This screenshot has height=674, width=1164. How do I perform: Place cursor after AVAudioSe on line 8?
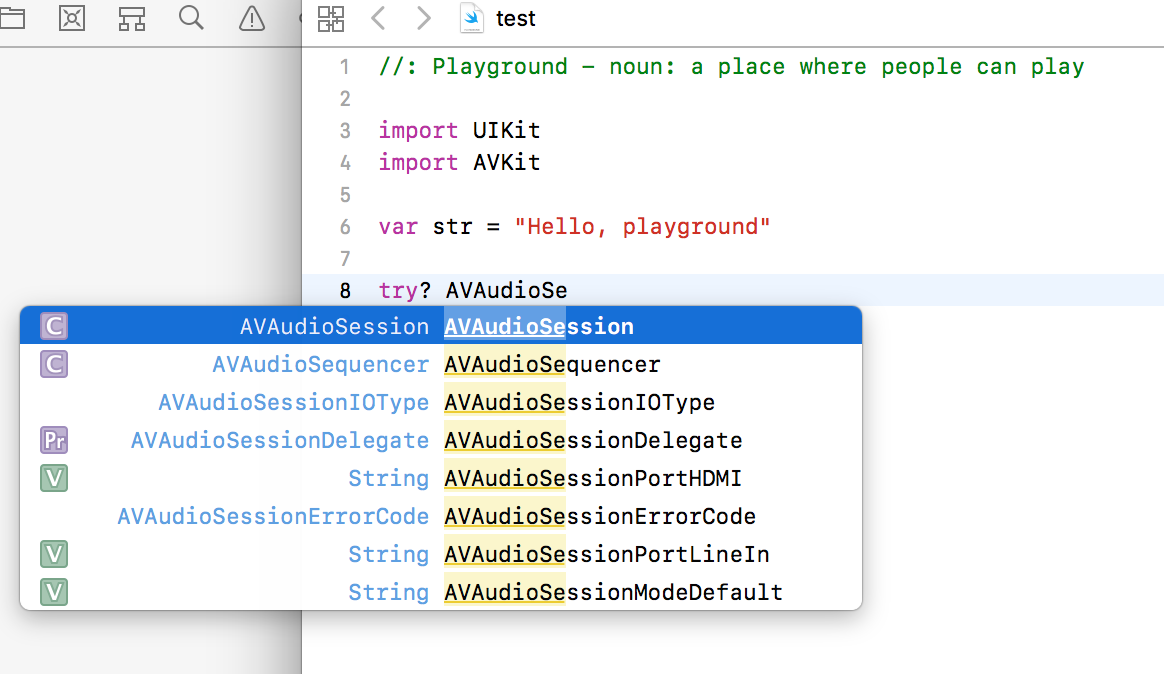coord(569,290)
